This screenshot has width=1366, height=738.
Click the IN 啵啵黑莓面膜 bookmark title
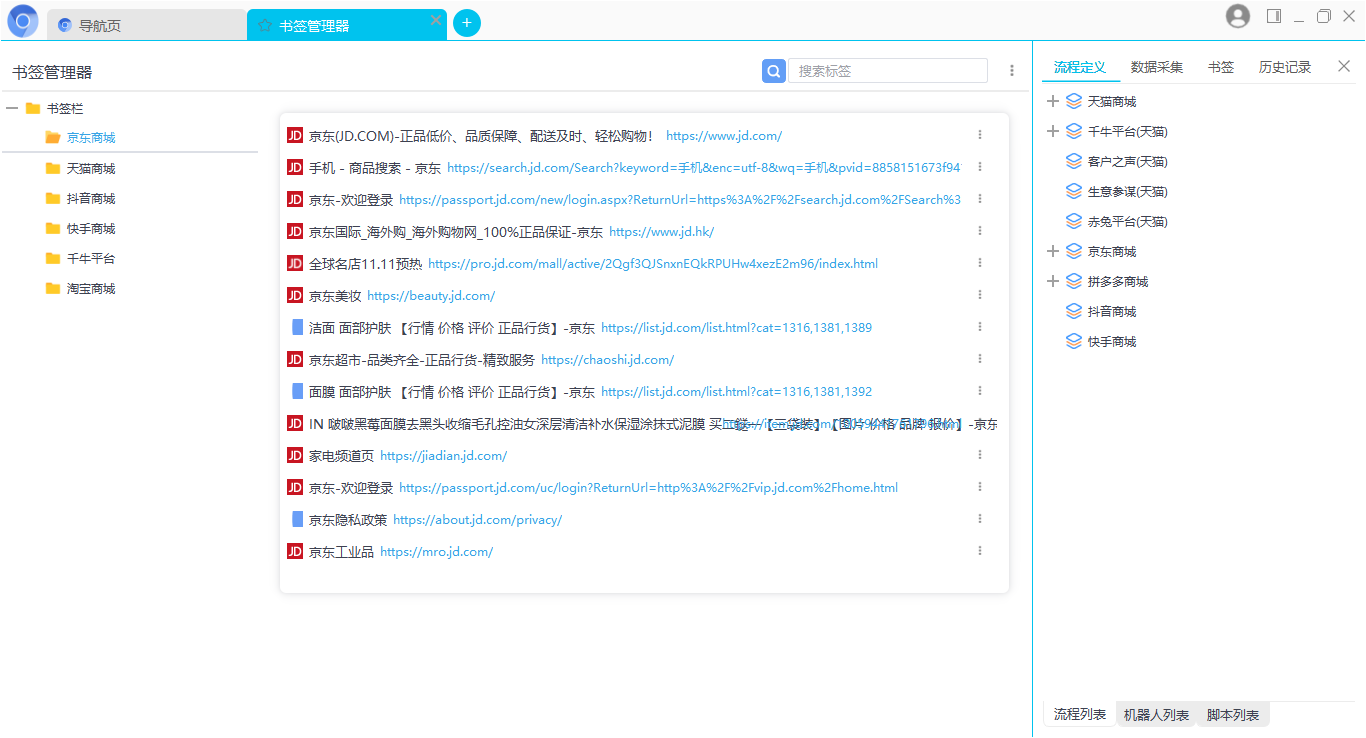[653, 424]
